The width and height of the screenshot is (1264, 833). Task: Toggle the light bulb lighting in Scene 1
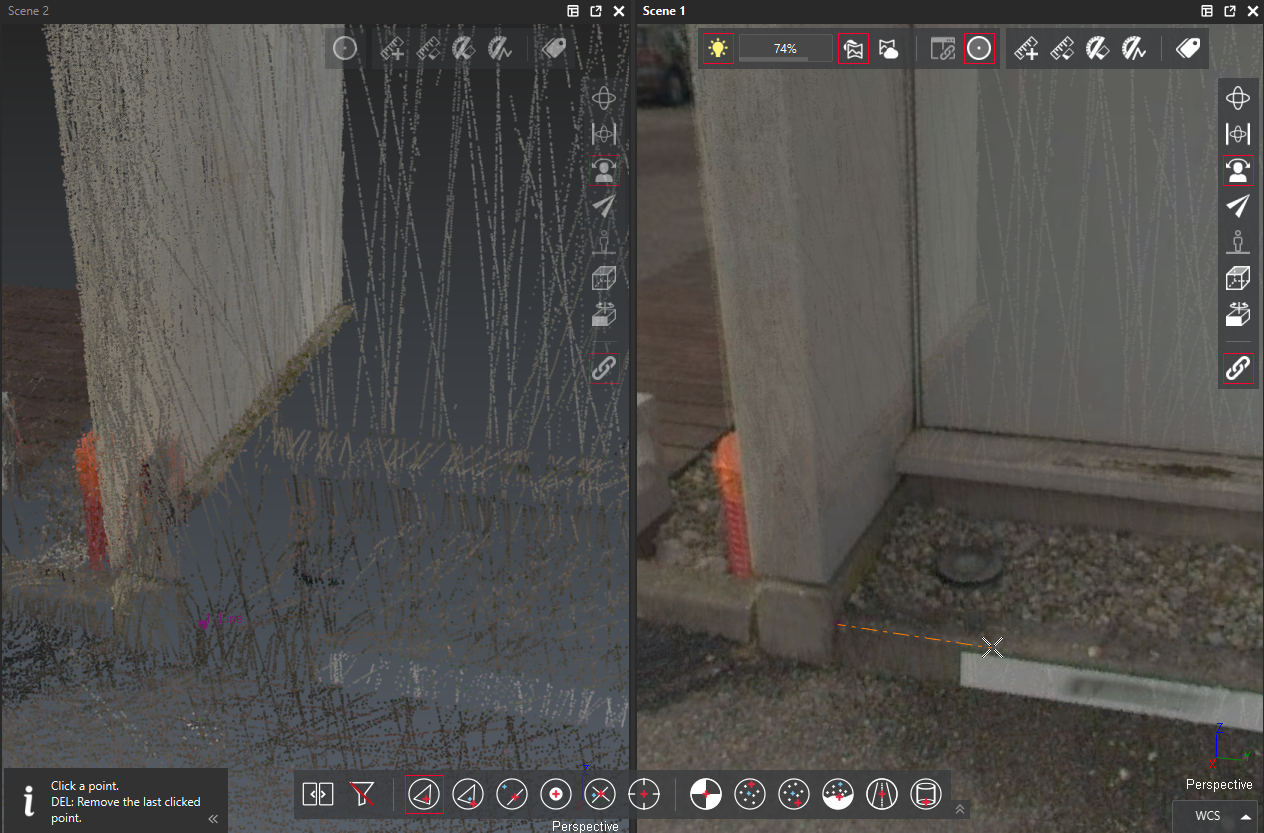[x=717, y=48]
